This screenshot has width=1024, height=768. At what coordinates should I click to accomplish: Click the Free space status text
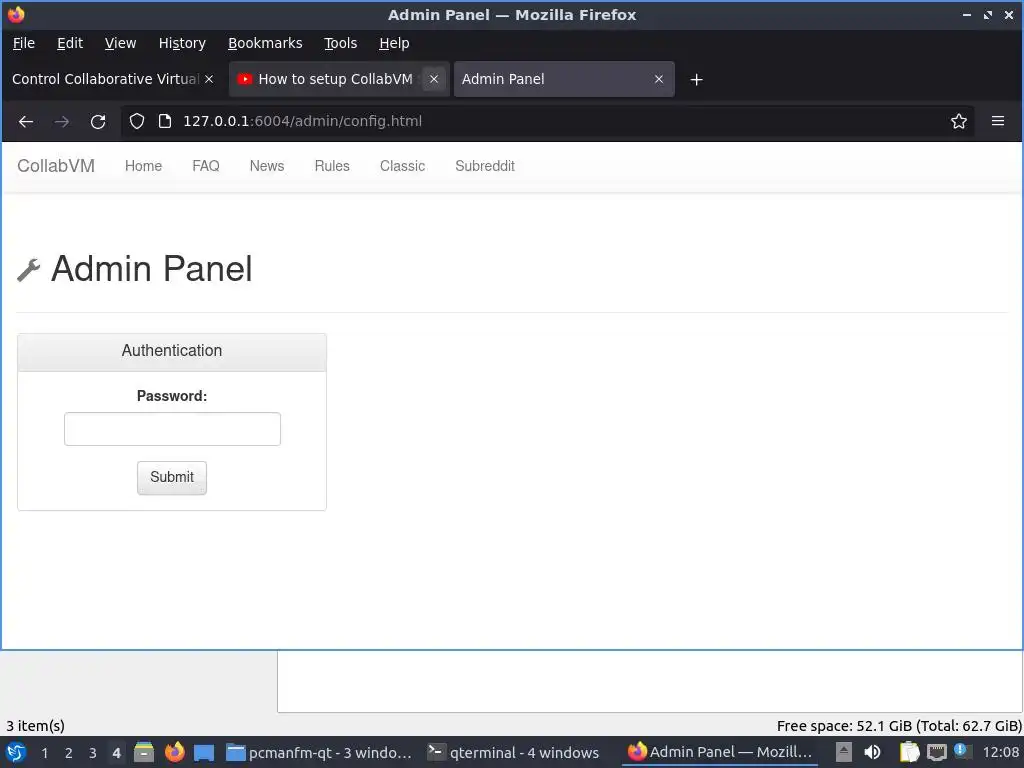[899, 726]
